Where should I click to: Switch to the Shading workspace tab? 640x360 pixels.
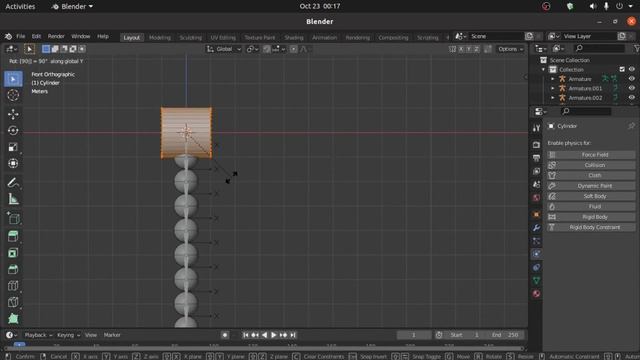(x=294, y=38)
